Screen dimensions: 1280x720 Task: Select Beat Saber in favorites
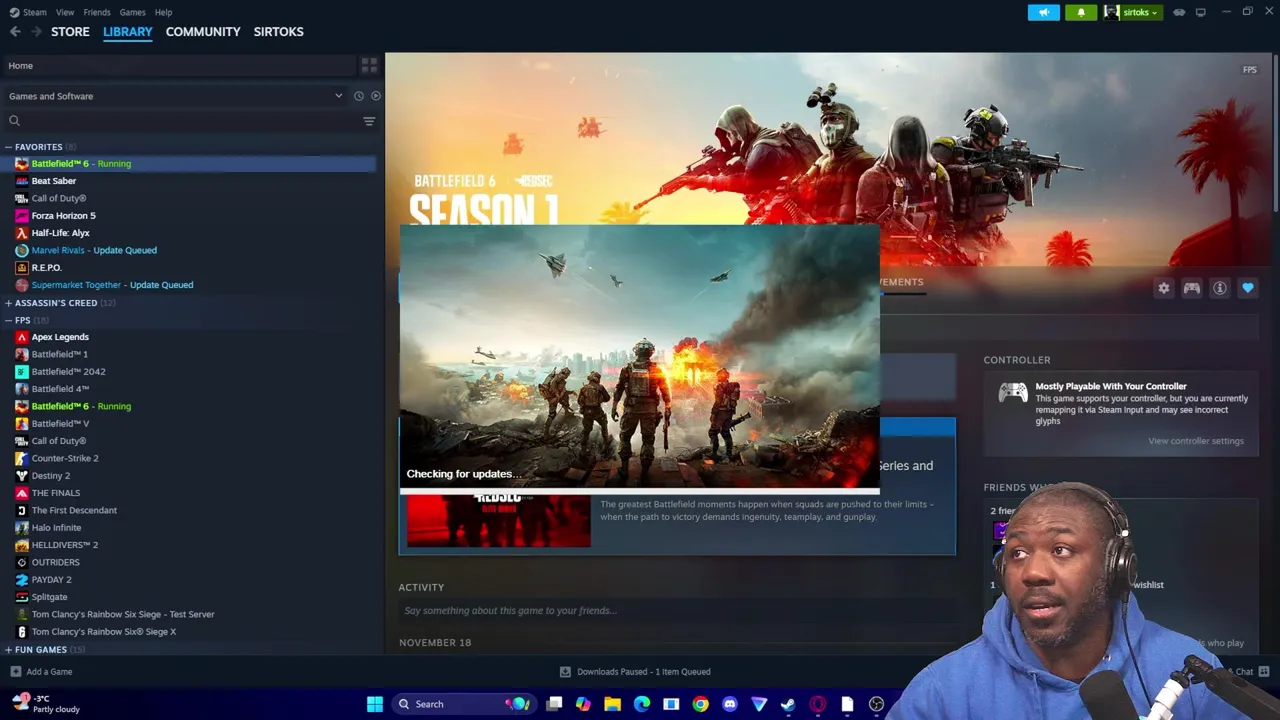point(54,181)
